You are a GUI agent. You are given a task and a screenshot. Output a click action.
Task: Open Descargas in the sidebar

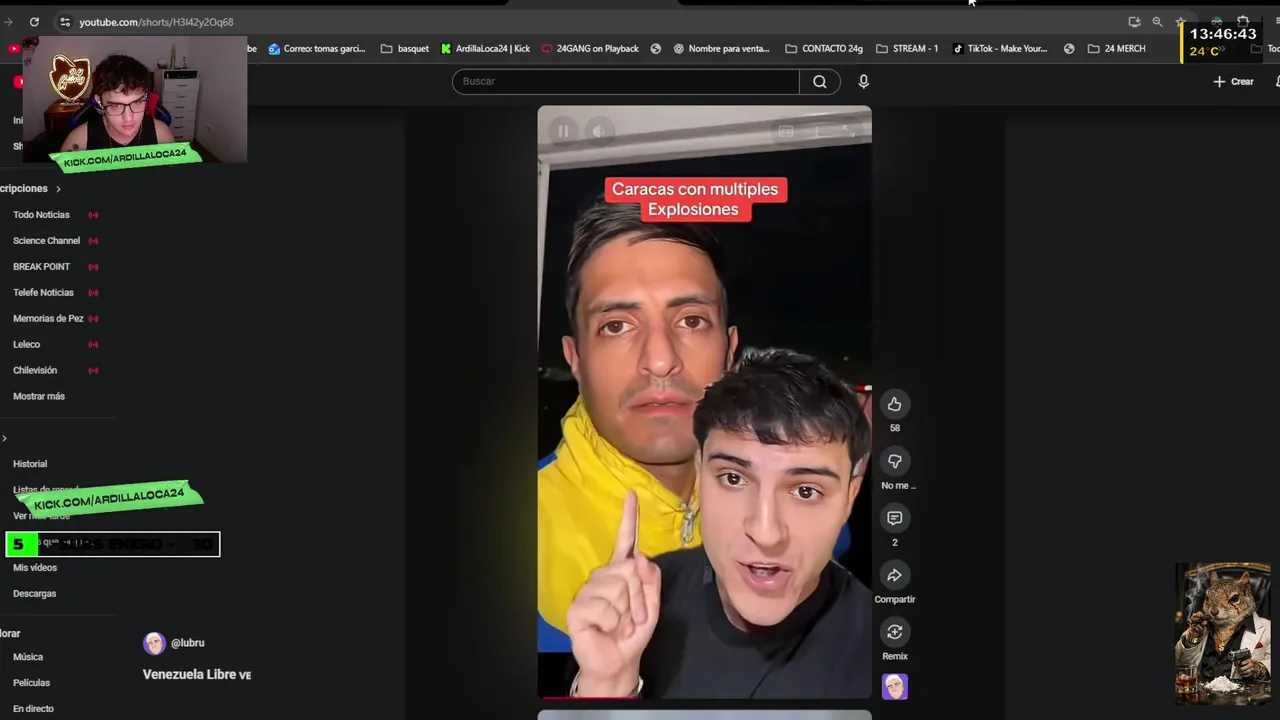[34, 594]
